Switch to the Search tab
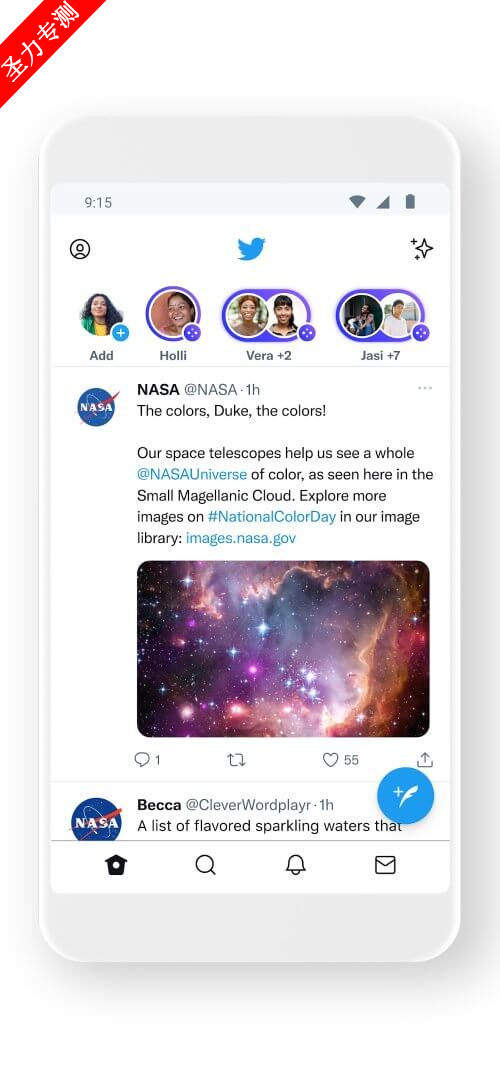This screenshot has width=500, height=1082. pos(206,865)
